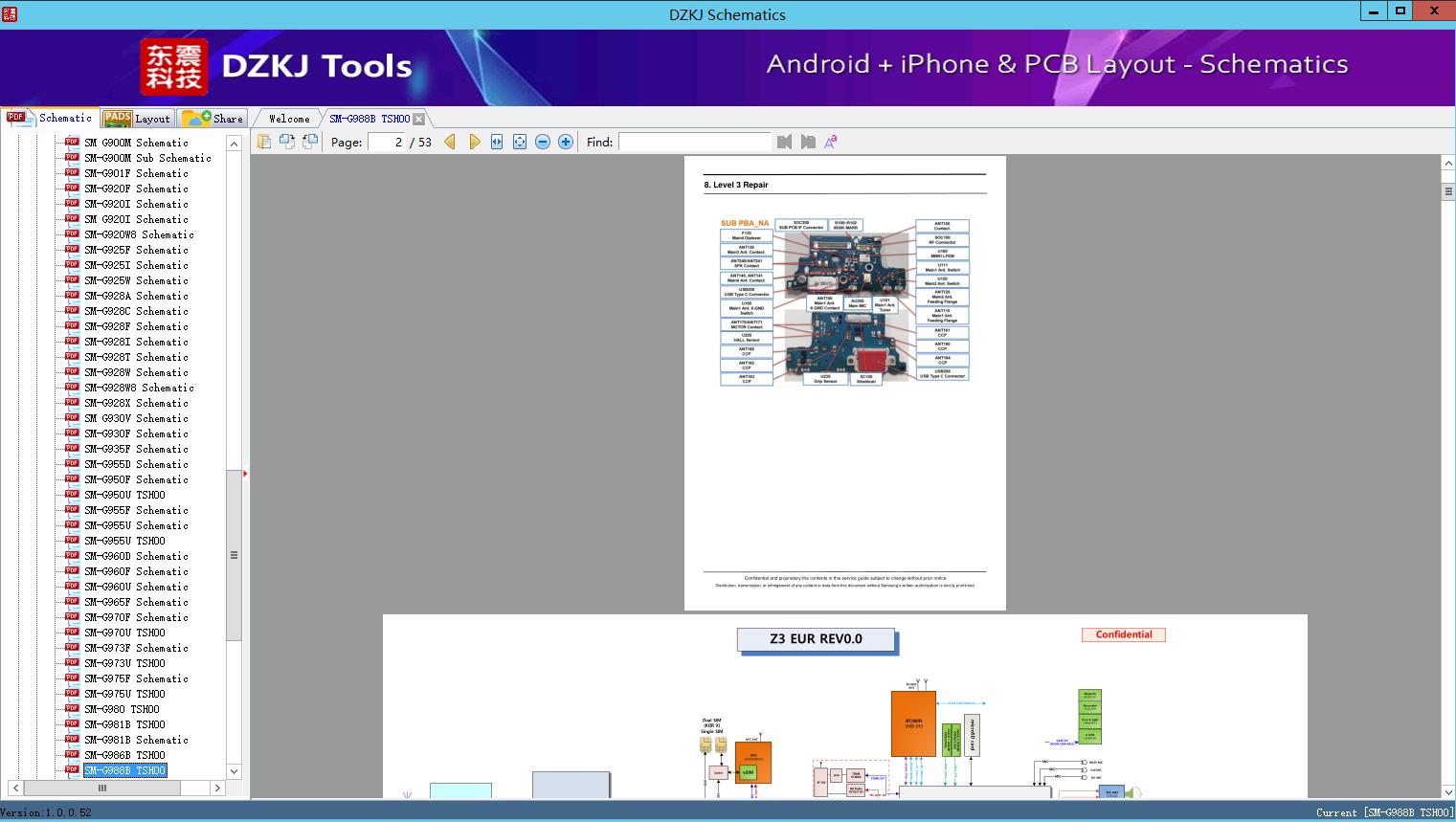Open SM-G925W Schematic
The height and width of the screenshot is (822, 1456).
pyautogui.click(x=136, y=280)
